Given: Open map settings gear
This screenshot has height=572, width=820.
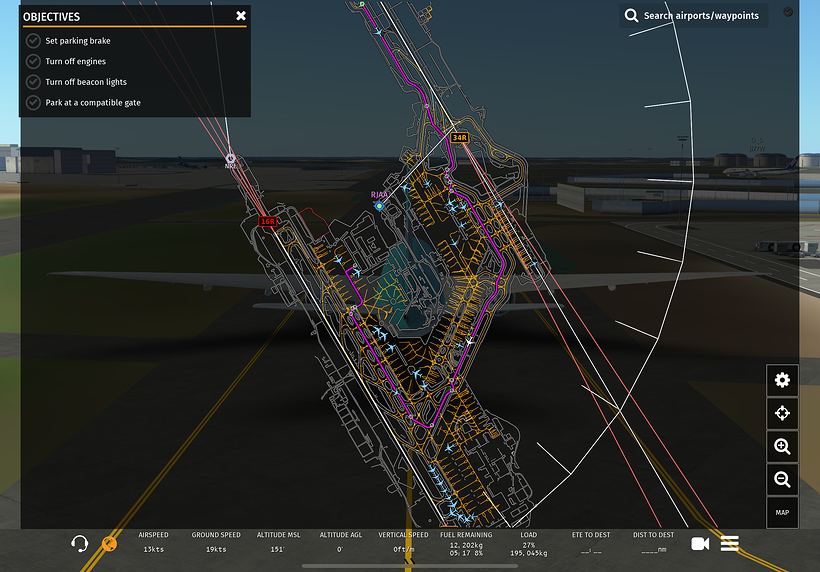Looking at the screenshot, I should point(782,380).
